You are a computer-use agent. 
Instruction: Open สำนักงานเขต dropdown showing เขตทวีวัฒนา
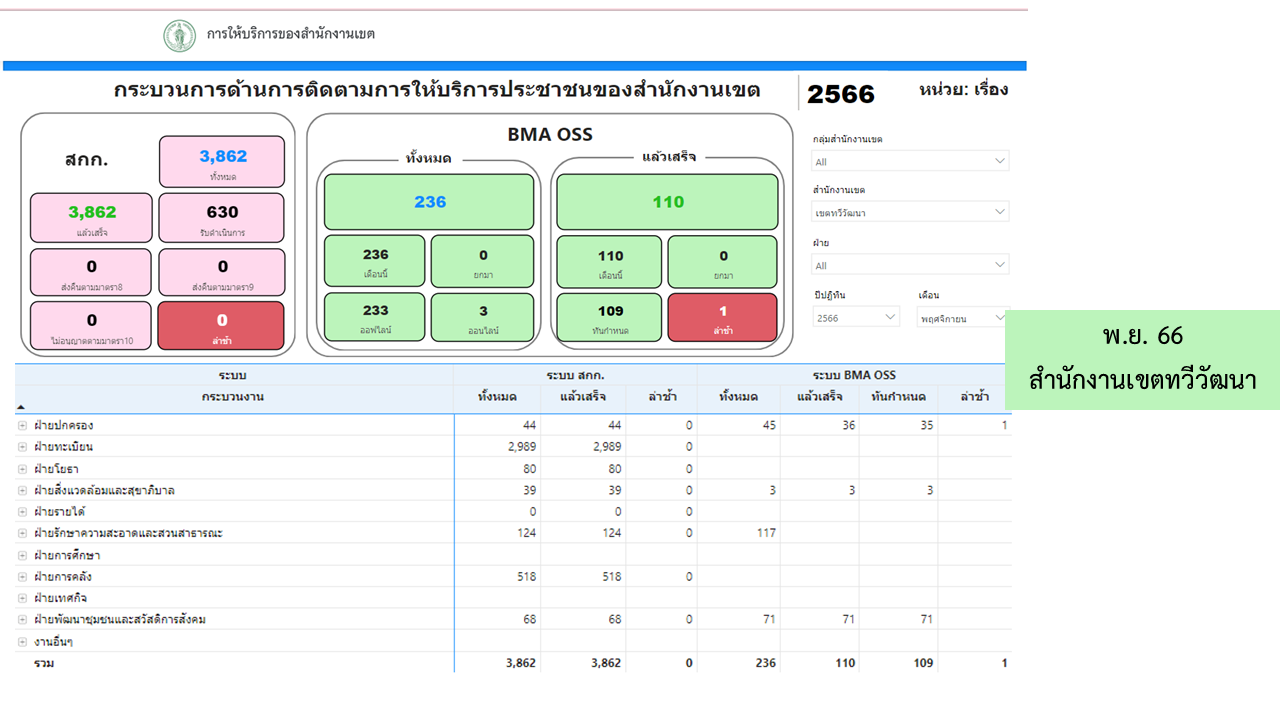click(910, 212)
